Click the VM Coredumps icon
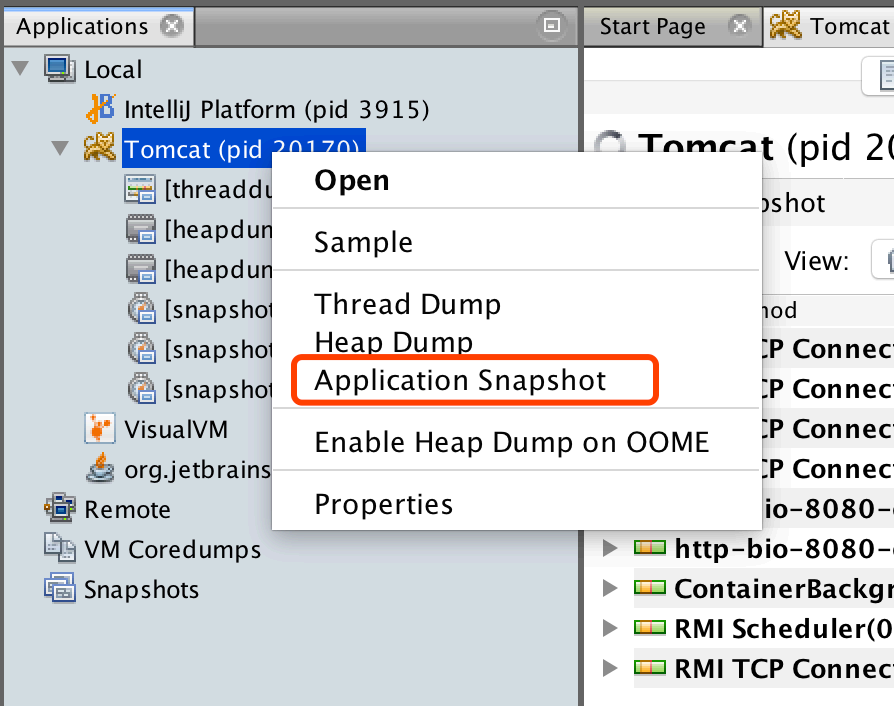 click(x=60, y=547)
